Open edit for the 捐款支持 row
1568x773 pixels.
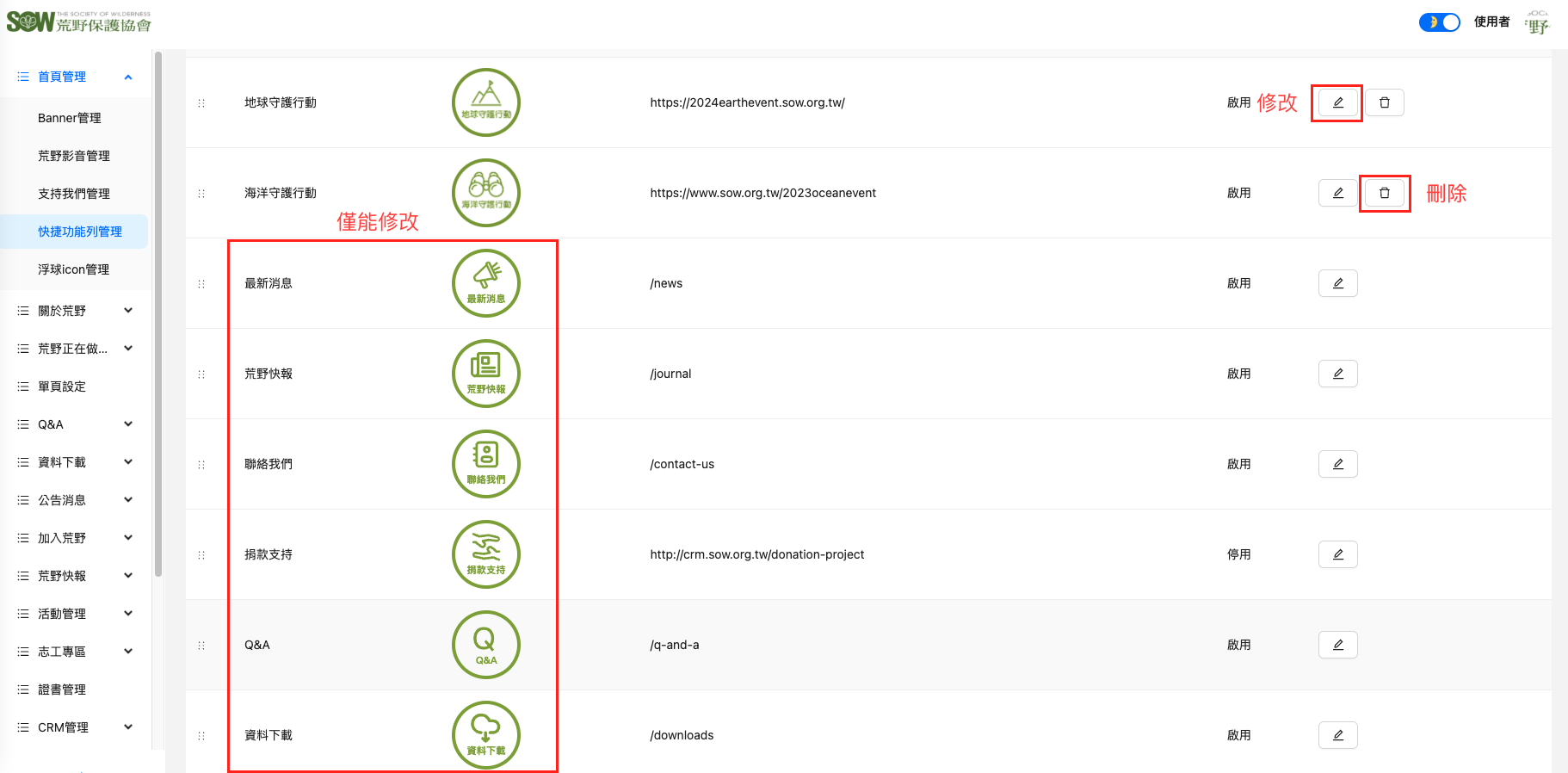(1337, 554)
